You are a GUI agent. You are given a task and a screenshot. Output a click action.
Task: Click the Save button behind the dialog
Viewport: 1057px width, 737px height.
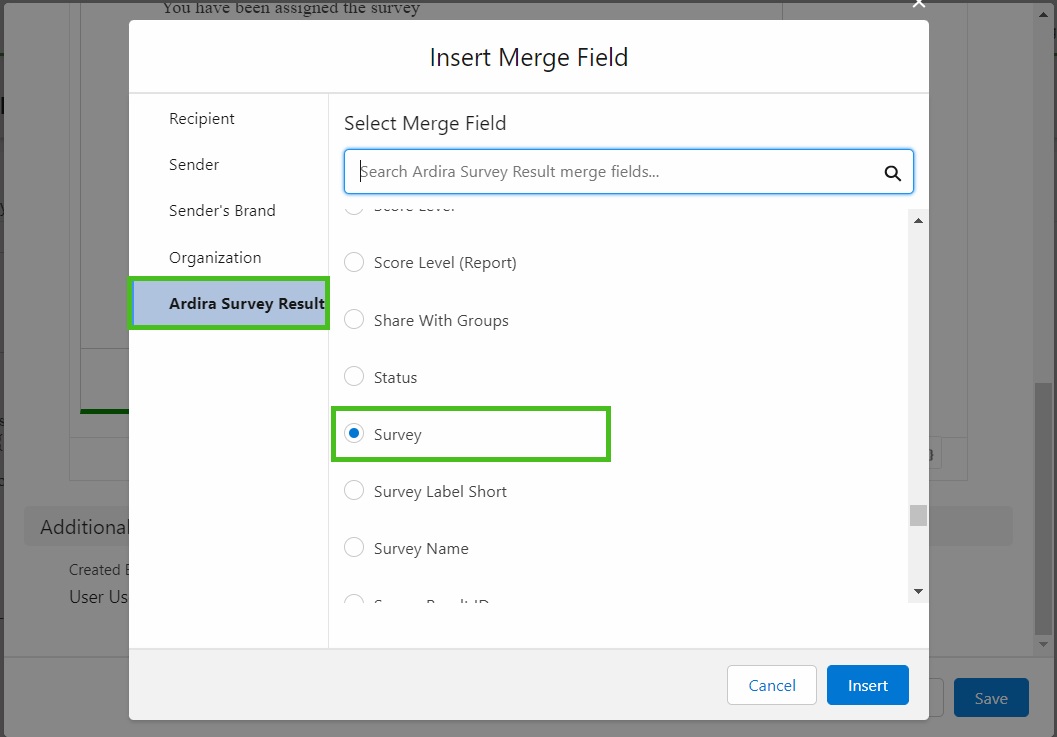pos(990,699)
